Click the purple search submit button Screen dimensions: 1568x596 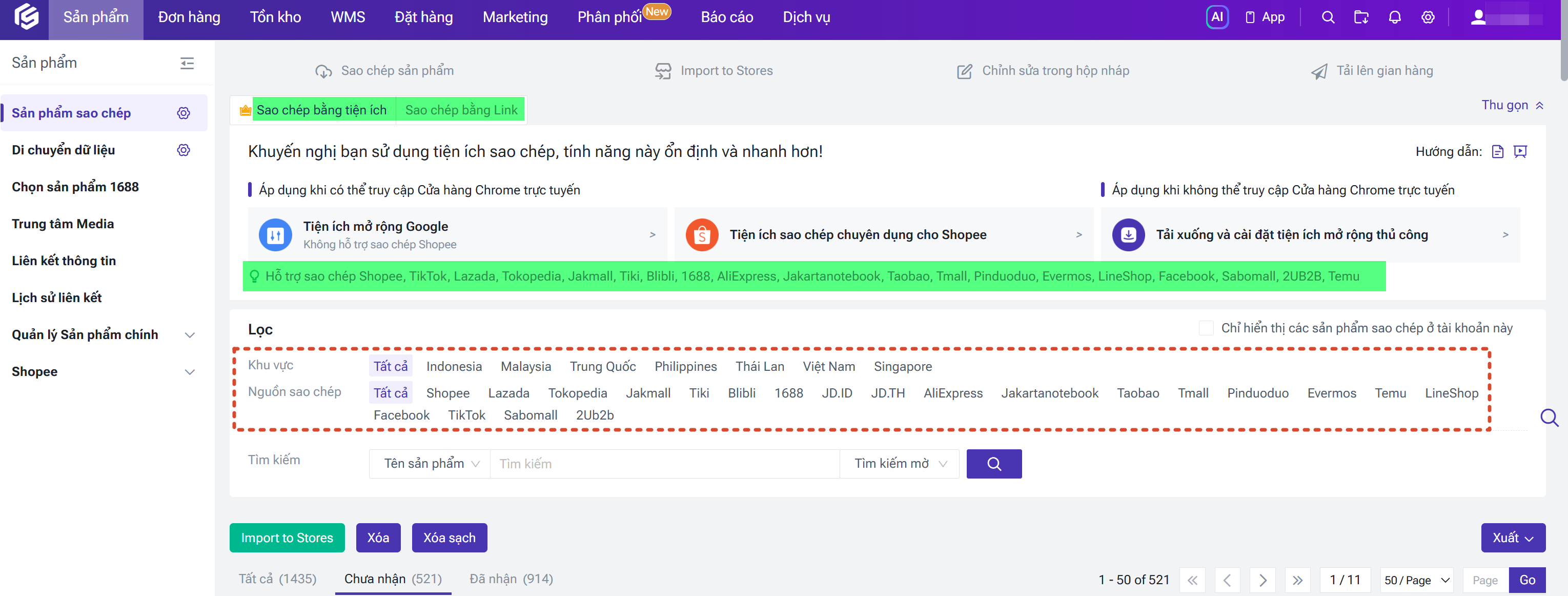(x=994, y=464)
